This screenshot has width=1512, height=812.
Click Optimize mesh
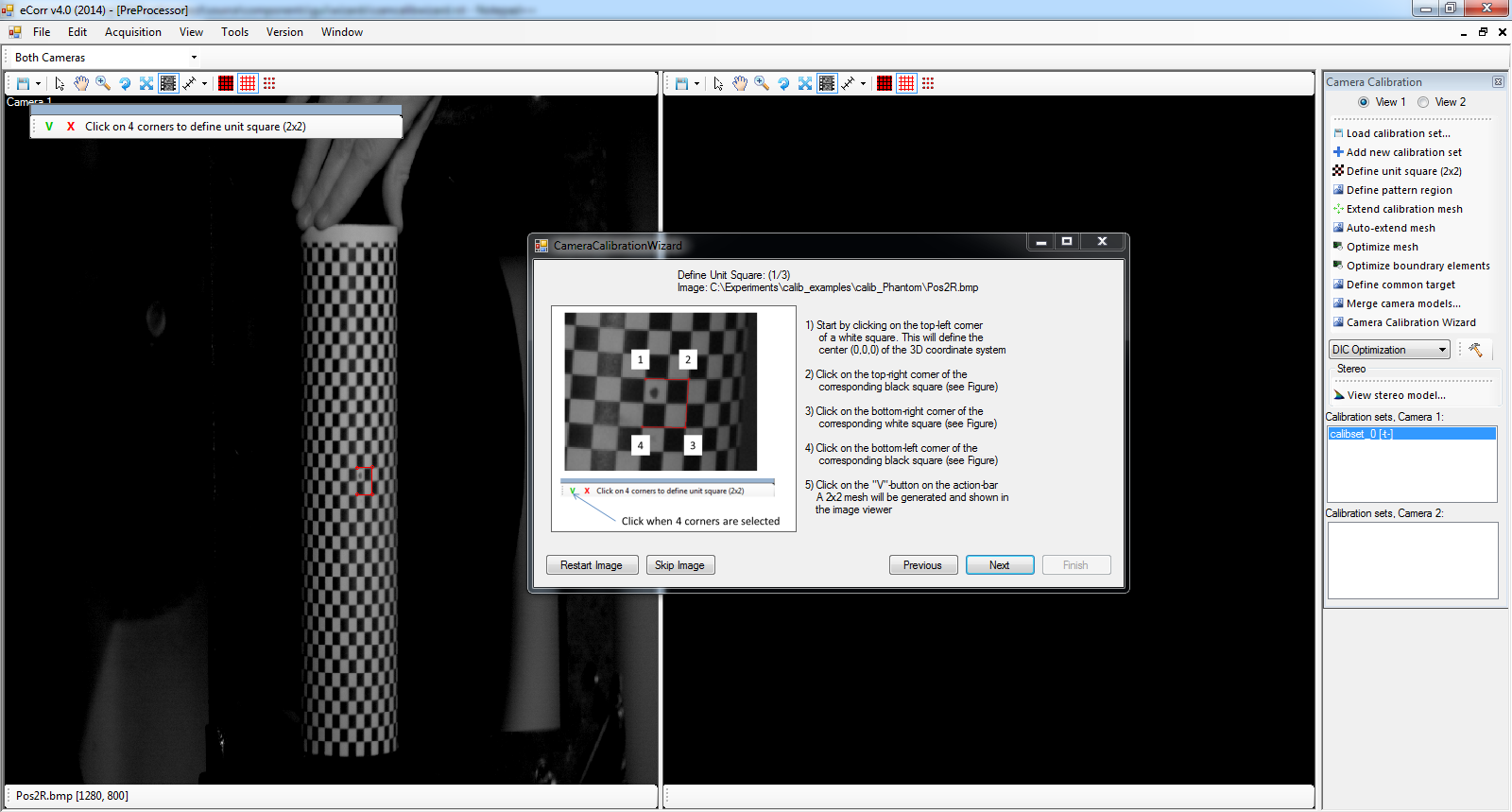tap(1375, 247)
